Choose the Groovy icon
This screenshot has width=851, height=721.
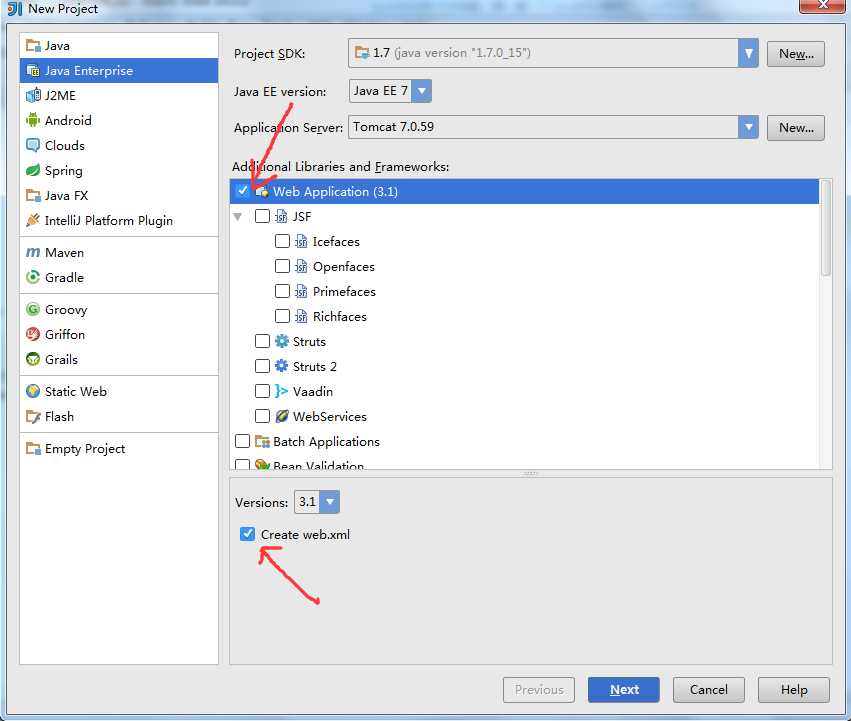(x=33, y=309)
